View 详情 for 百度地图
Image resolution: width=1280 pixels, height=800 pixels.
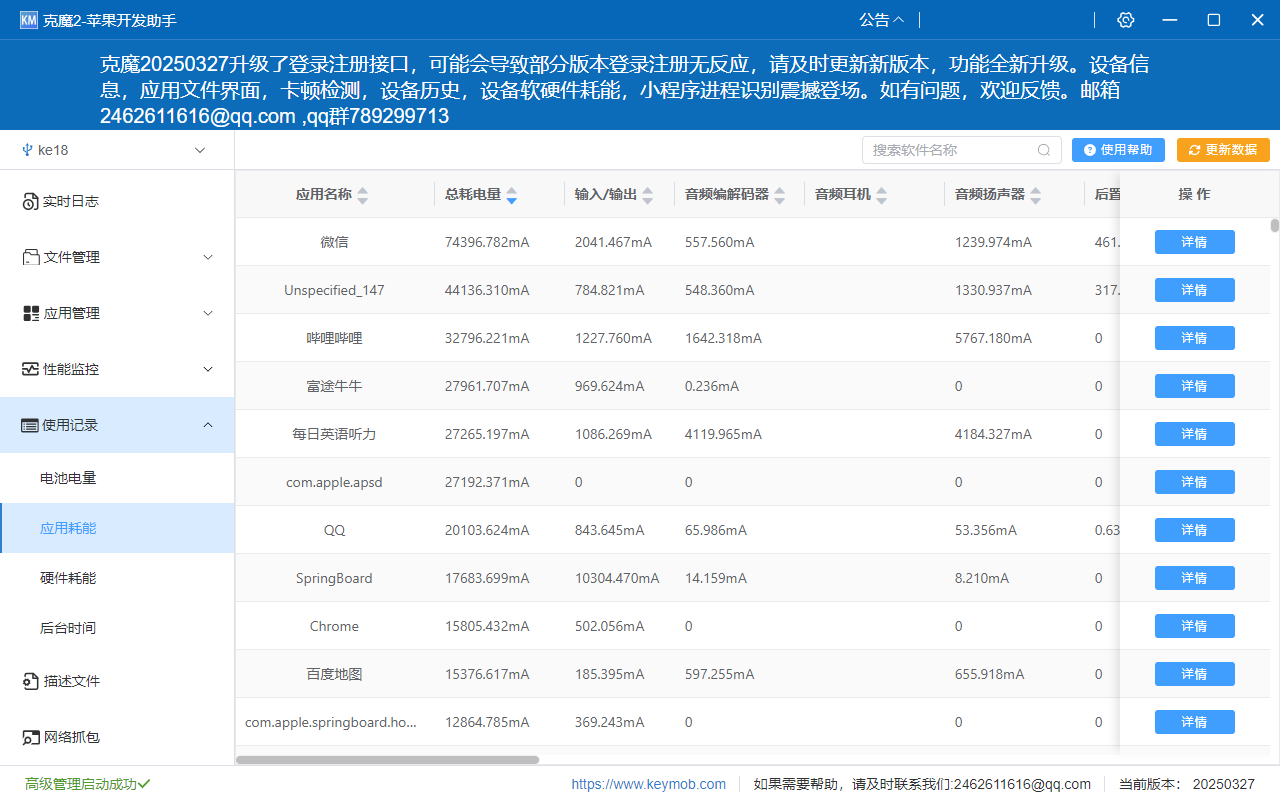tap(1194, 674)
